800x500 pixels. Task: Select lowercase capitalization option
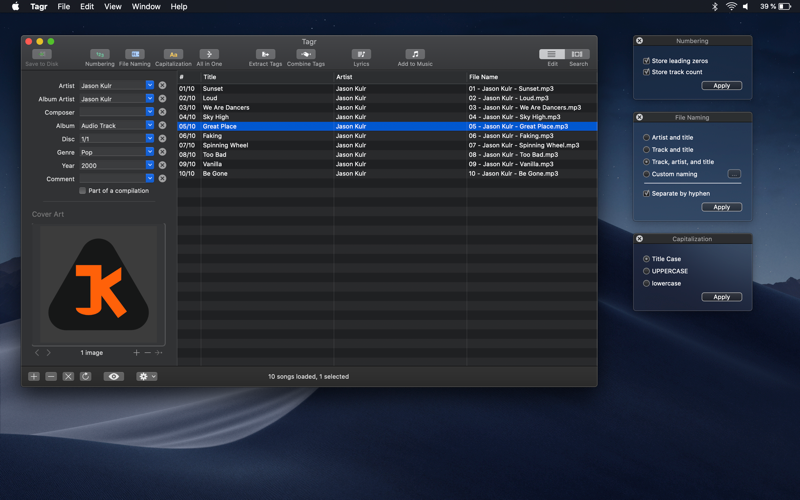pyautogui.click(x=646, y=283)
